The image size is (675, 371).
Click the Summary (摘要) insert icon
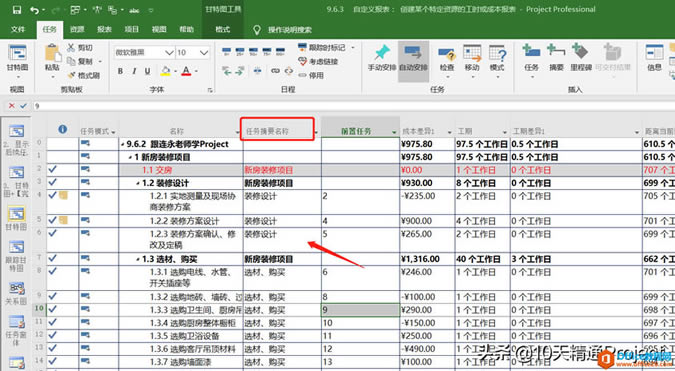(556, 51)
